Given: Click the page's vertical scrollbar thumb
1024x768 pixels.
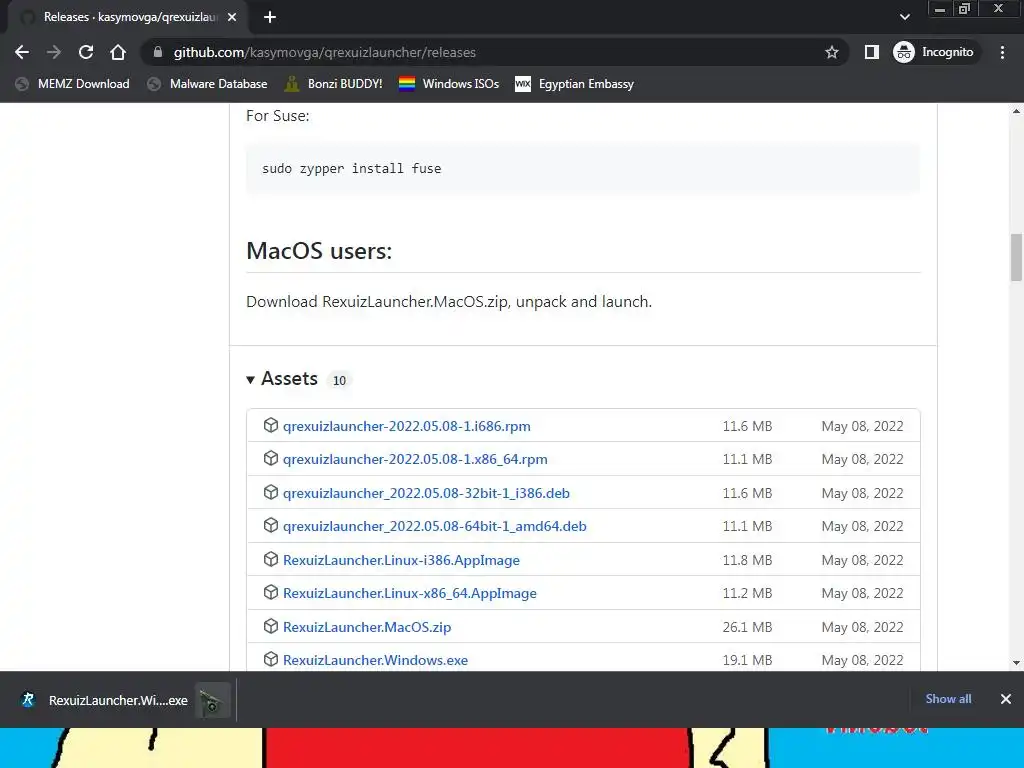Looking at the screenshot, I should pyautogui.click(x=1016, y=257).
